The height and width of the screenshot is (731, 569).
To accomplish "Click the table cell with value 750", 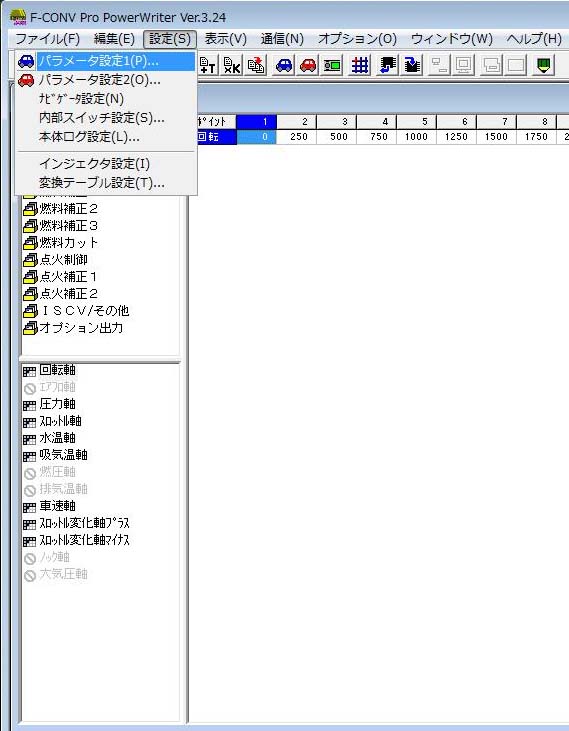I will click(377, 137).
